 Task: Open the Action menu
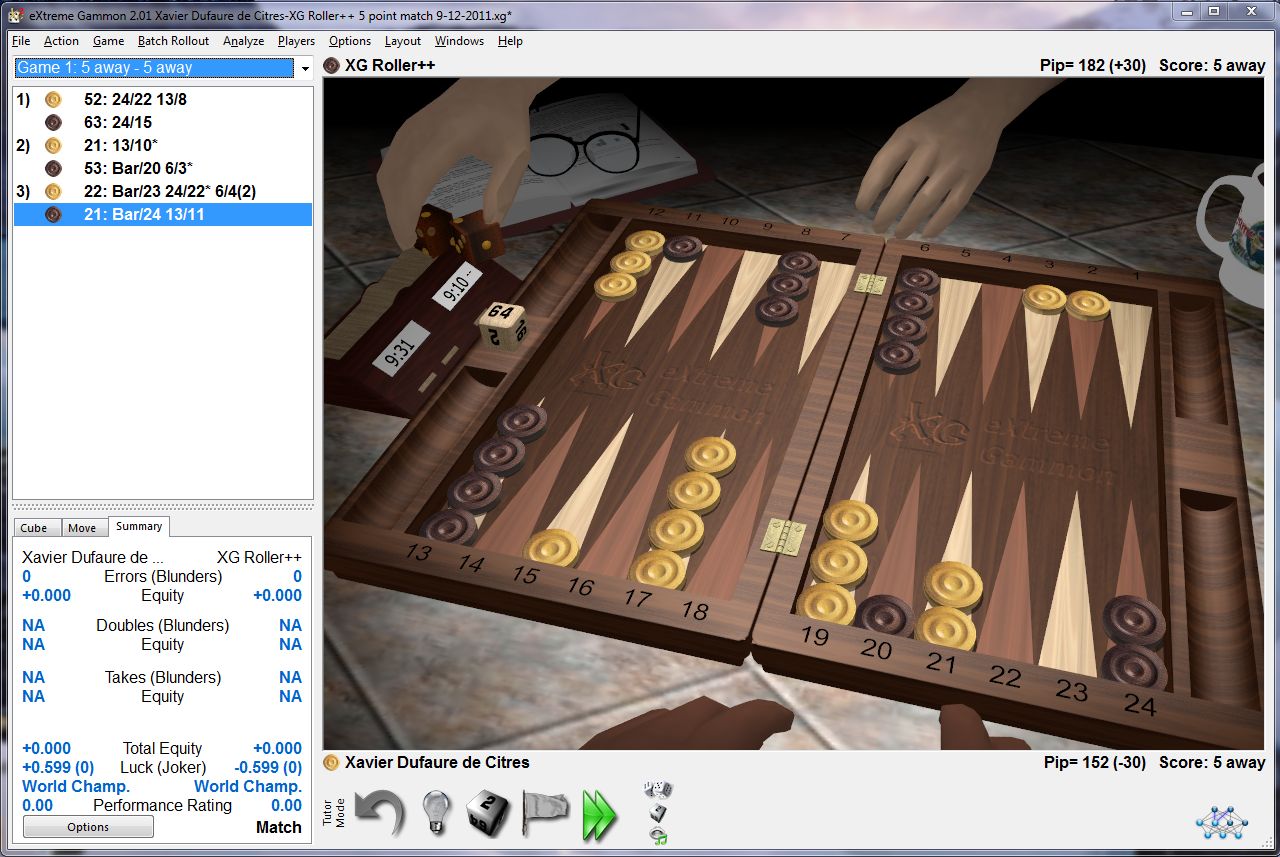tap(61, 41)
